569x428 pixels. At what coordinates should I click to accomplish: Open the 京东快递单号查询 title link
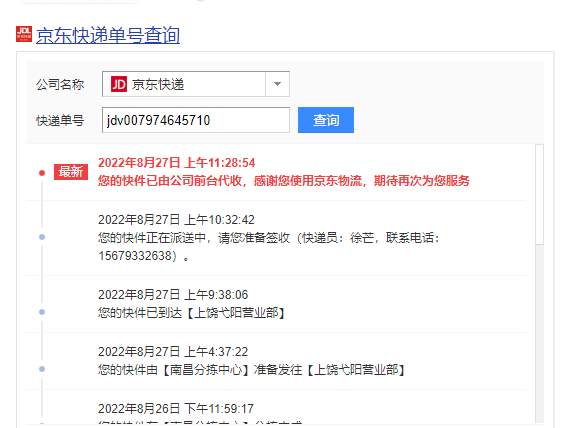click(108, 36)
